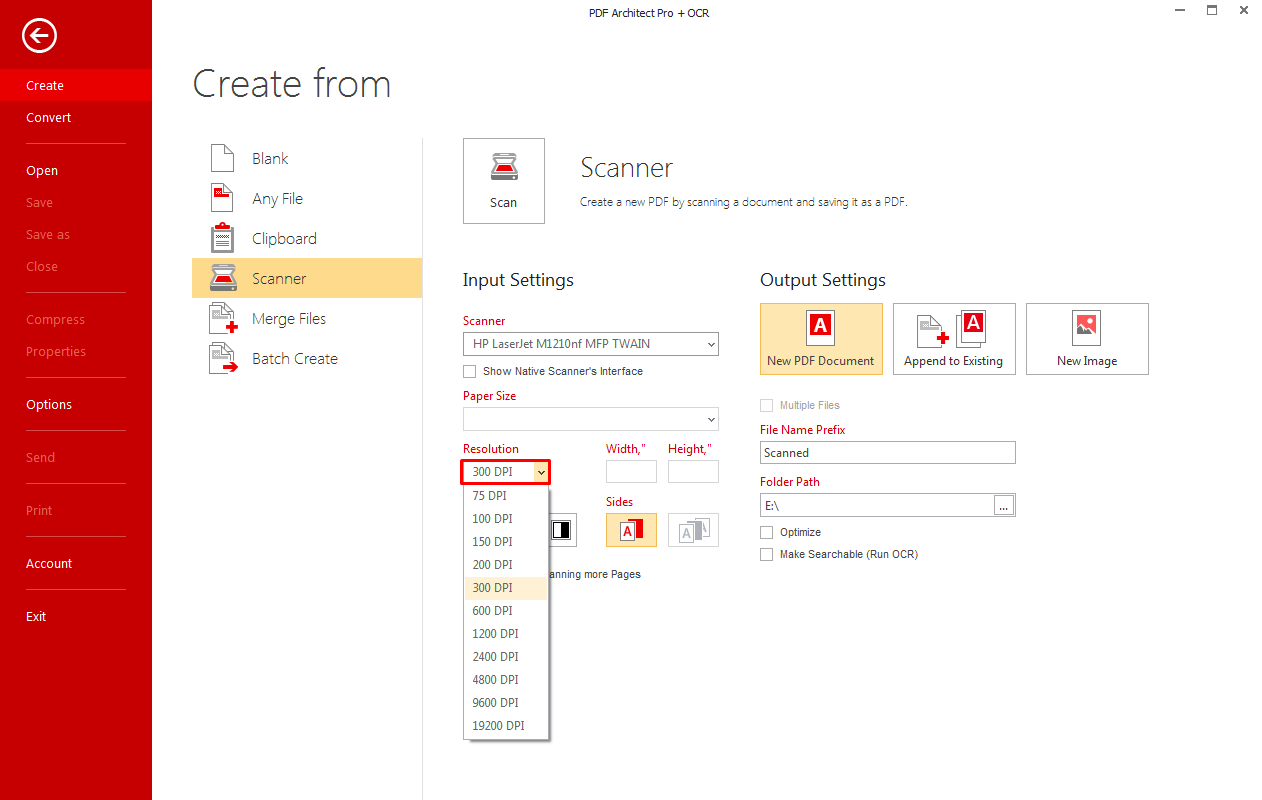Select Save as in the sidebar
The width and height of the screenshot is (1262, 800).
(76, 235)
